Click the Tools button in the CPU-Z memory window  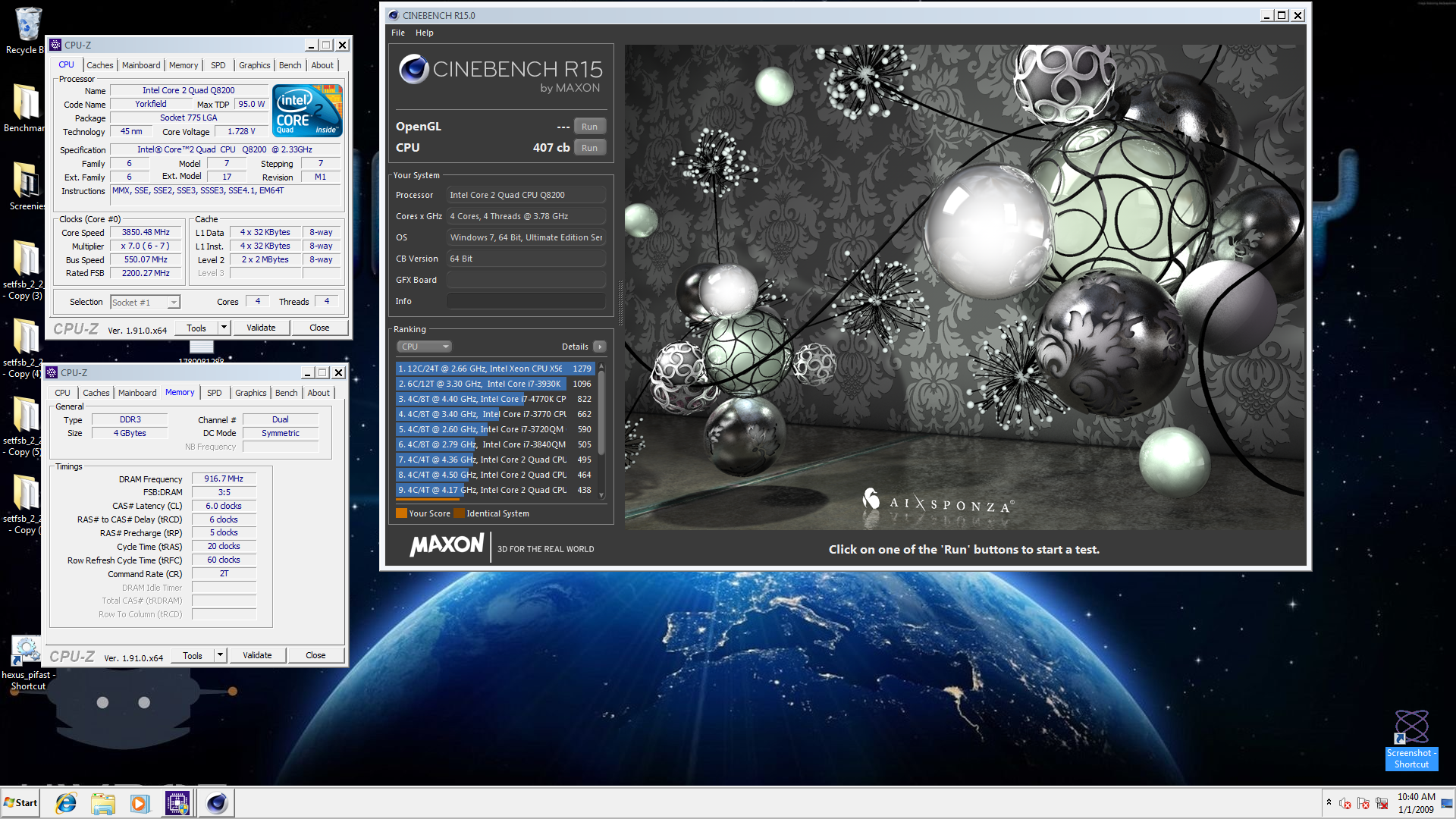[x=193, y=655]
